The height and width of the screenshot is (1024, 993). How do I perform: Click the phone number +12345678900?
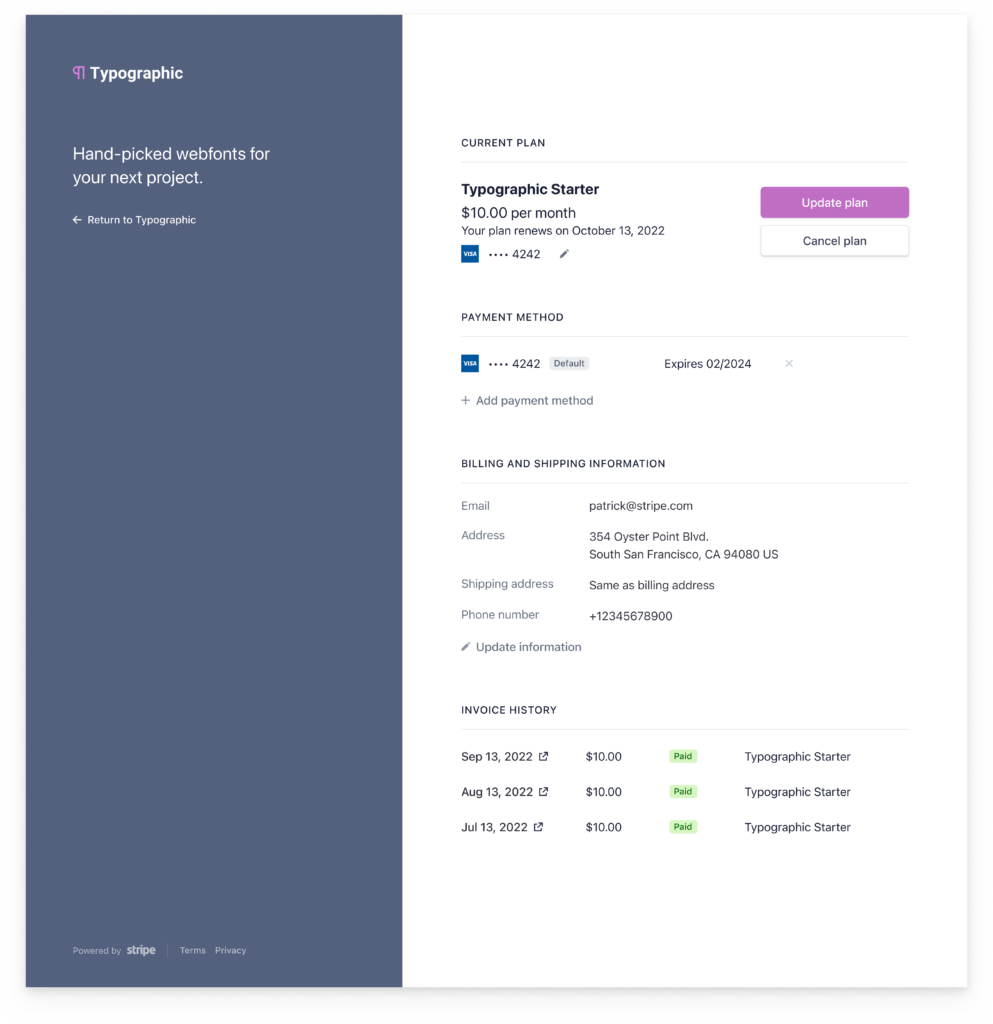(631, 616)
